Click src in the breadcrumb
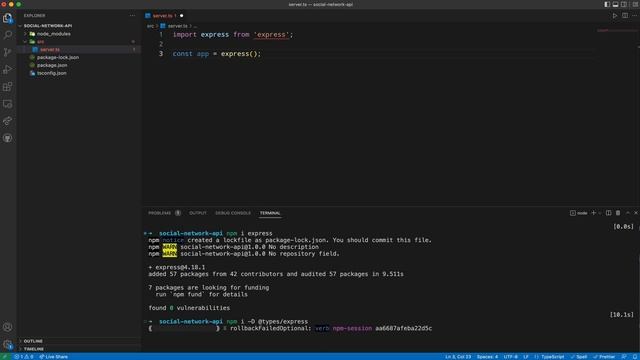Viewport: 640px width, 360px height. (x=150, y=26)
